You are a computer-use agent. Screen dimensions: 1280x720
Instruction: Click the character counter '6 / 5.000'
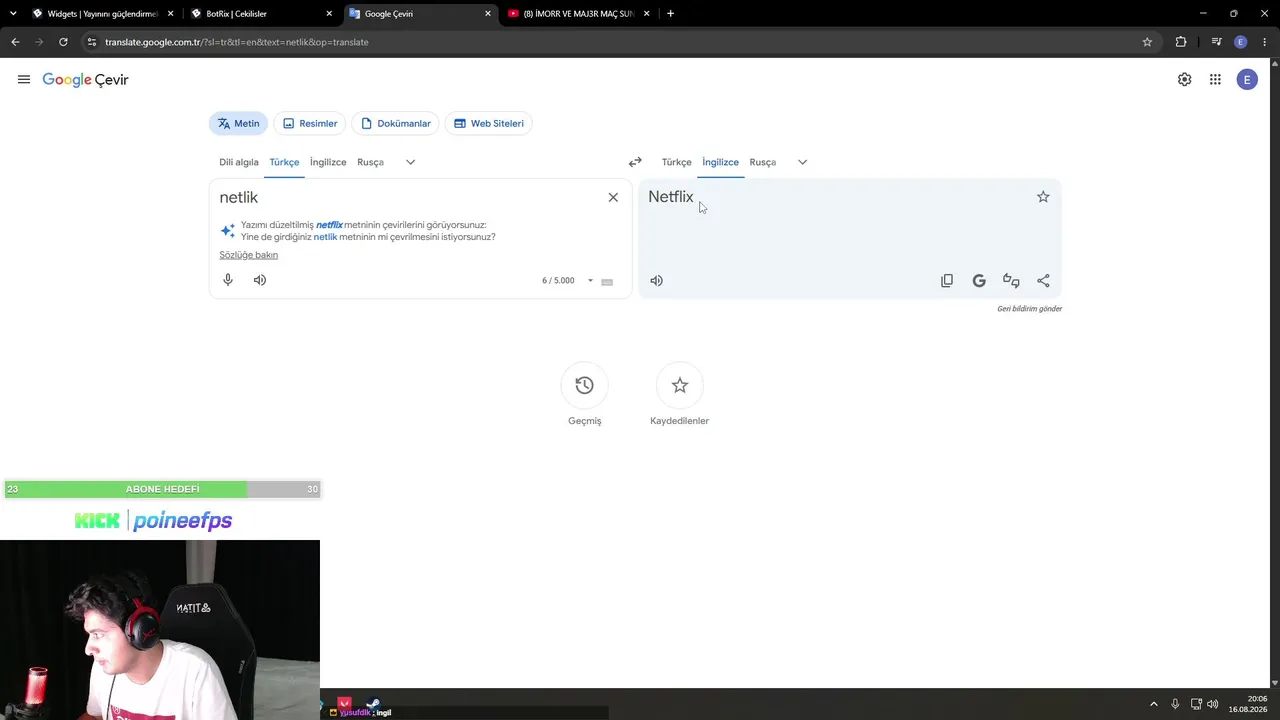coord(558,281)
